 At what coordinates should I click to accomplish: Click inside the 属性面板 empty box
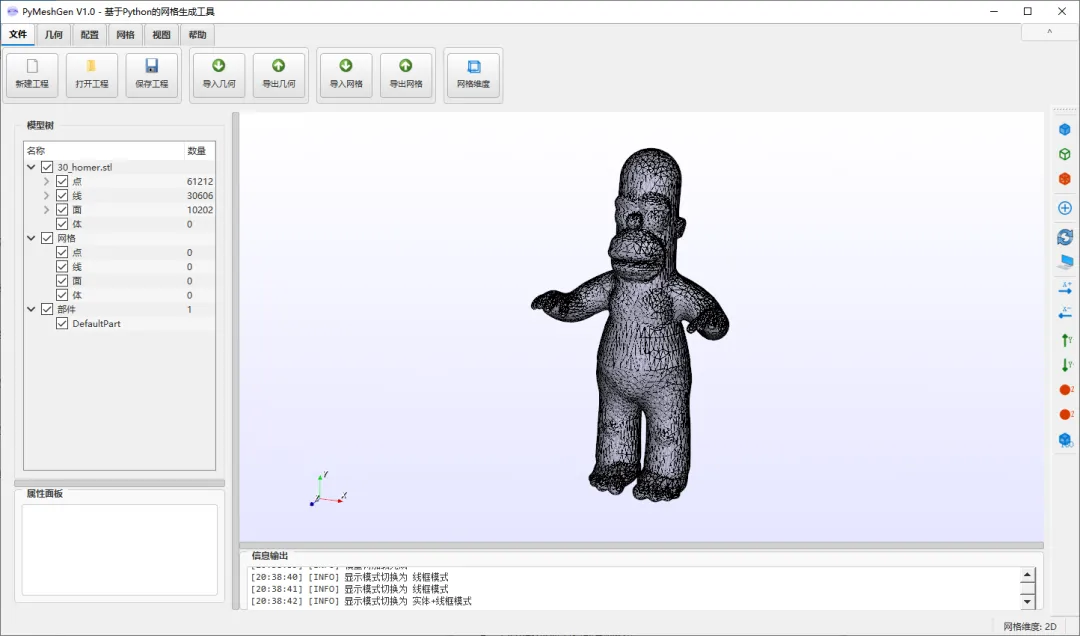120,550
